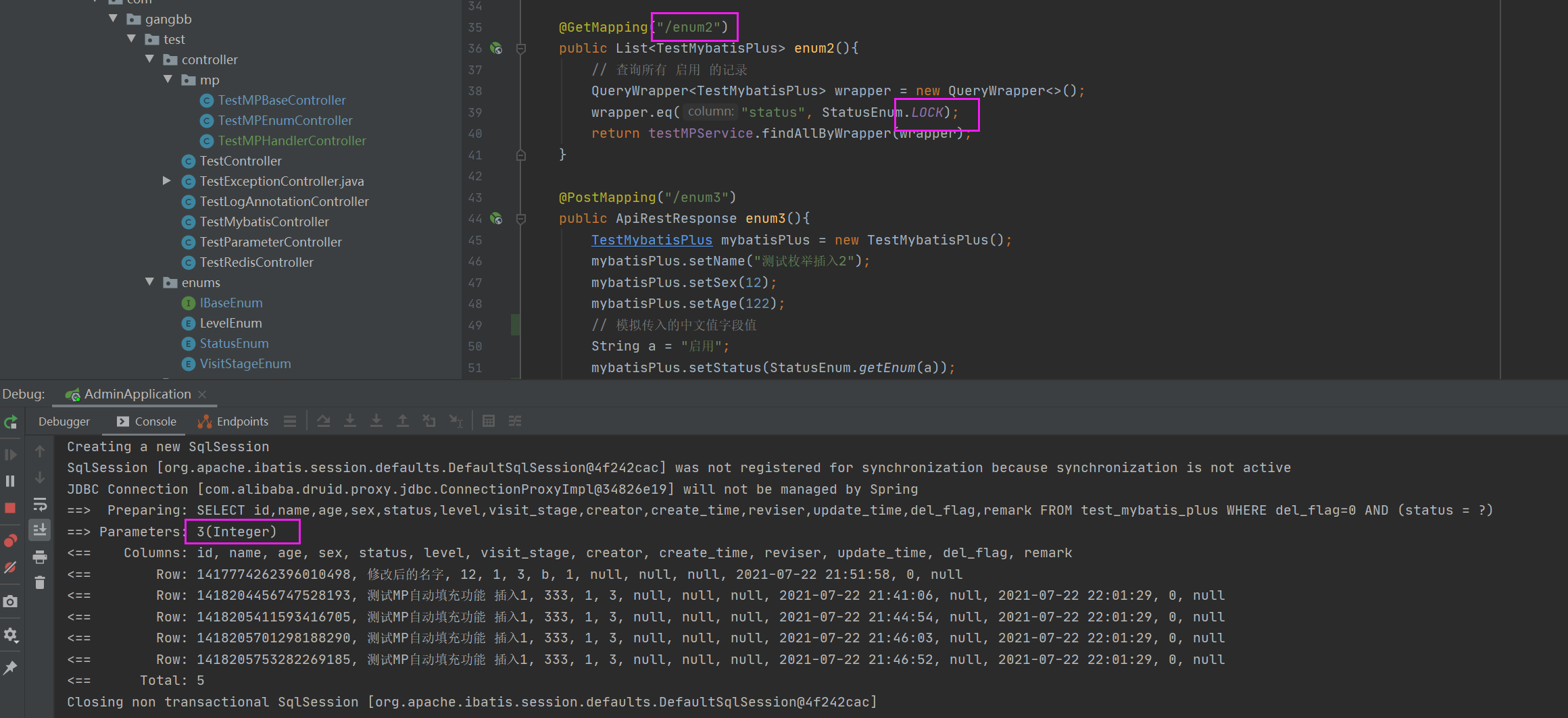Pin the debug tab
The height and width of the screenshot is (718, 1568).
tap(11, 668)
